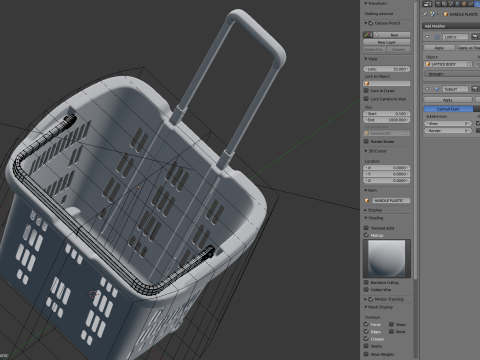
Task: Collapse the View panel
Action: click(366, 59)
